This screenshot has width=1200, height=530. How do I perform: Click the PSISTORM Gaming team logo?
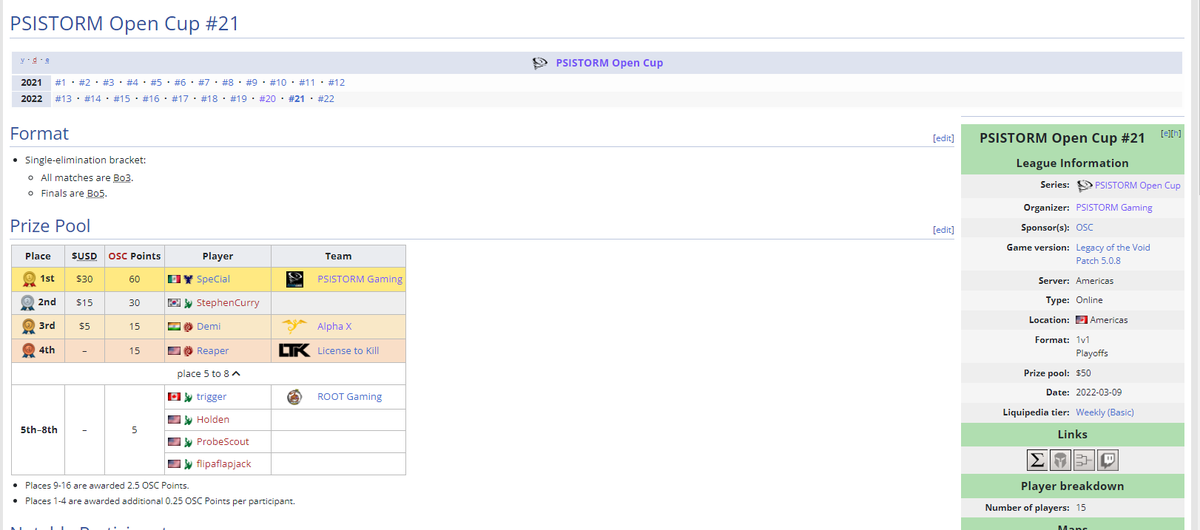(x=294, y=279)
